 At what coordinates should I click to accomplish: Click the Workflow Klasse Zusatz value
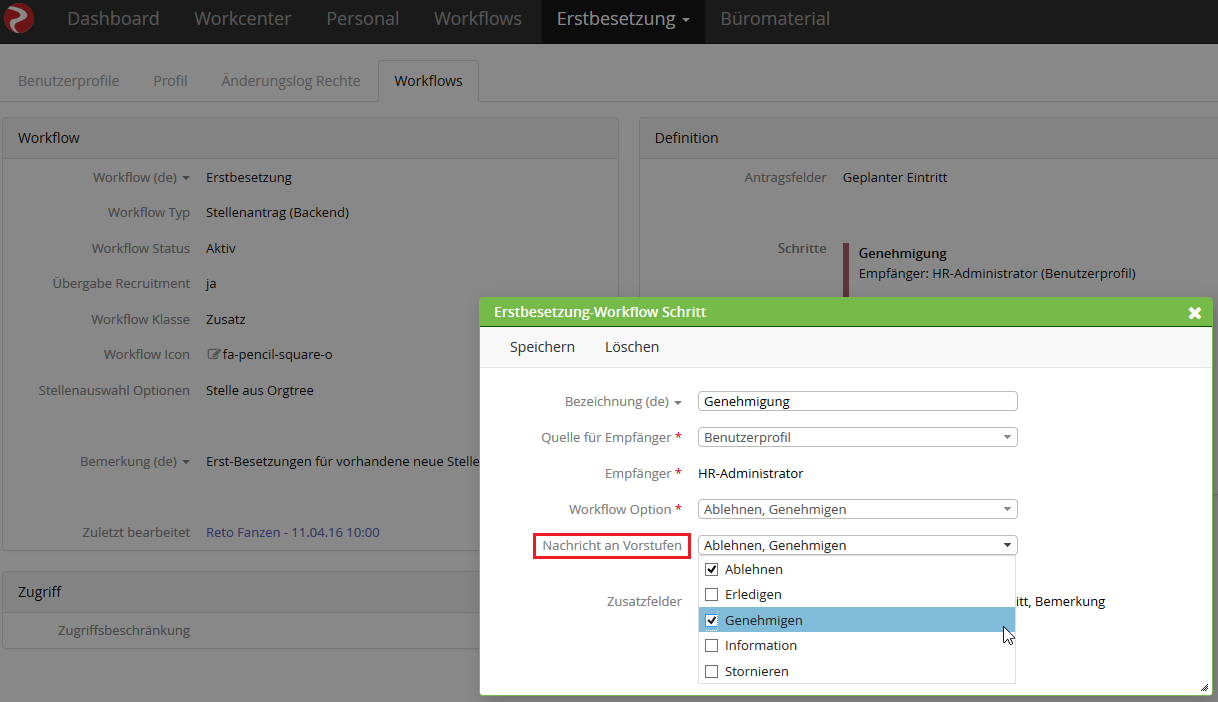tap(226, 320)
